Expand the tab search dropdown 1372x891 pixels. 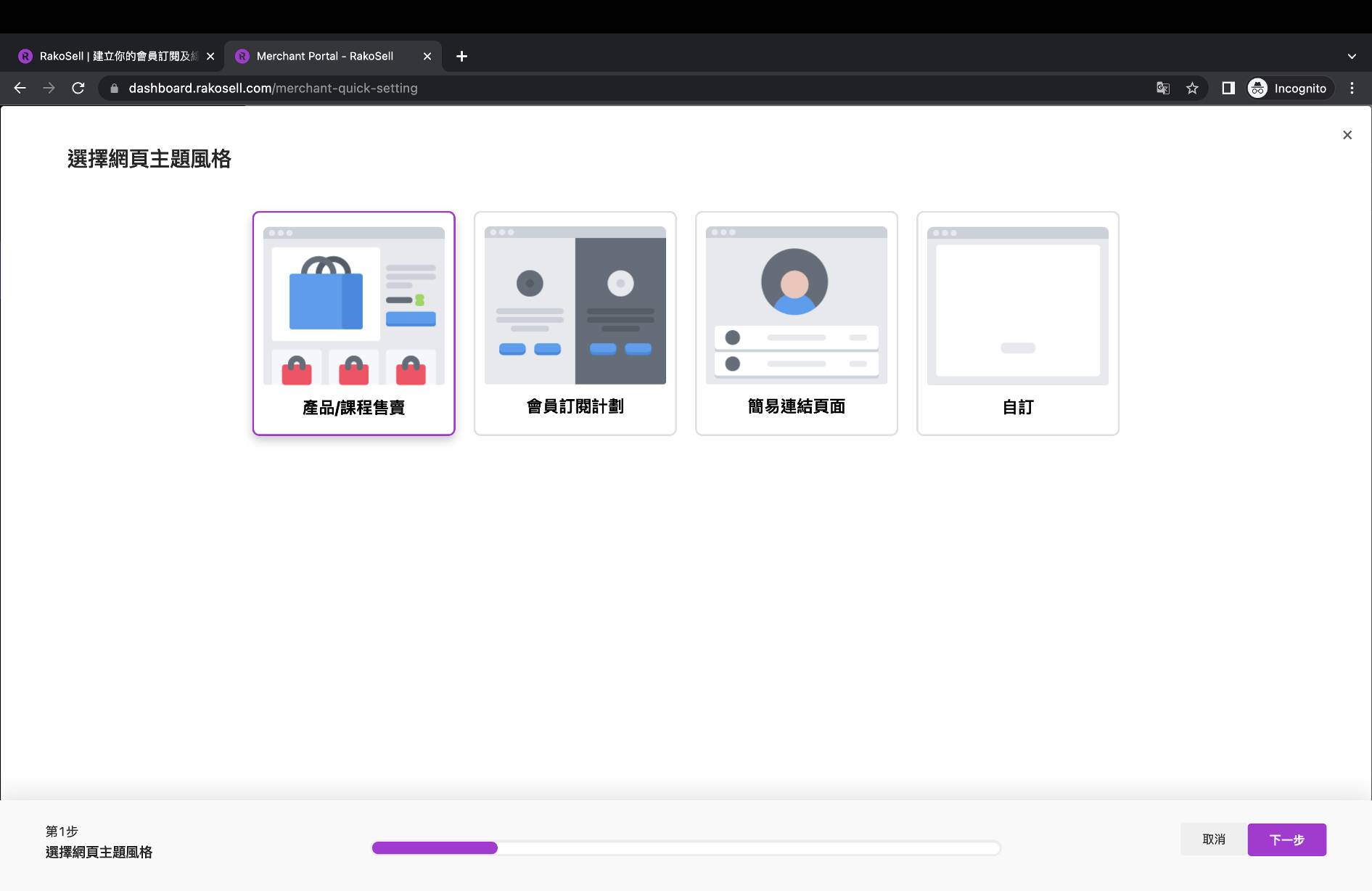coord(1351,56)
